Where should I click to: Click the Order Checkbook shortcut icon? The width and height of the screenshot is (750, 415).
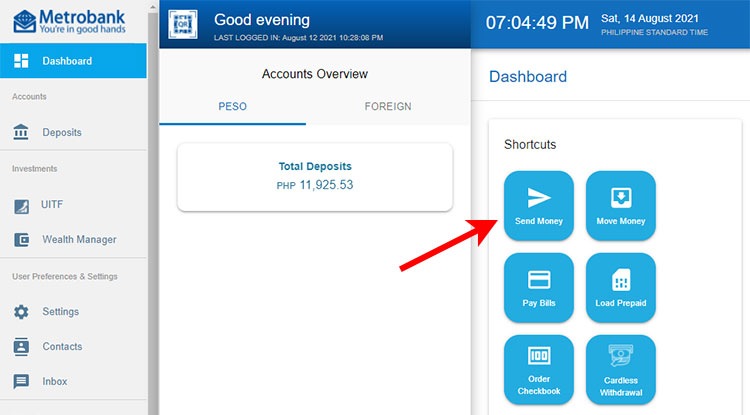pos(539,369)
